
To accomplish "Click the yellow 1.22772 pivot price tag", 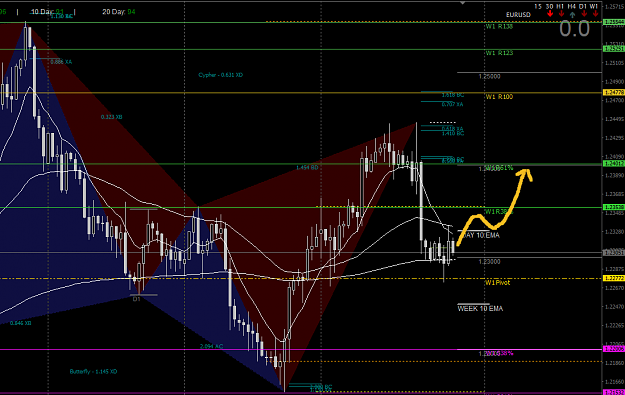I will pos(614,278).
